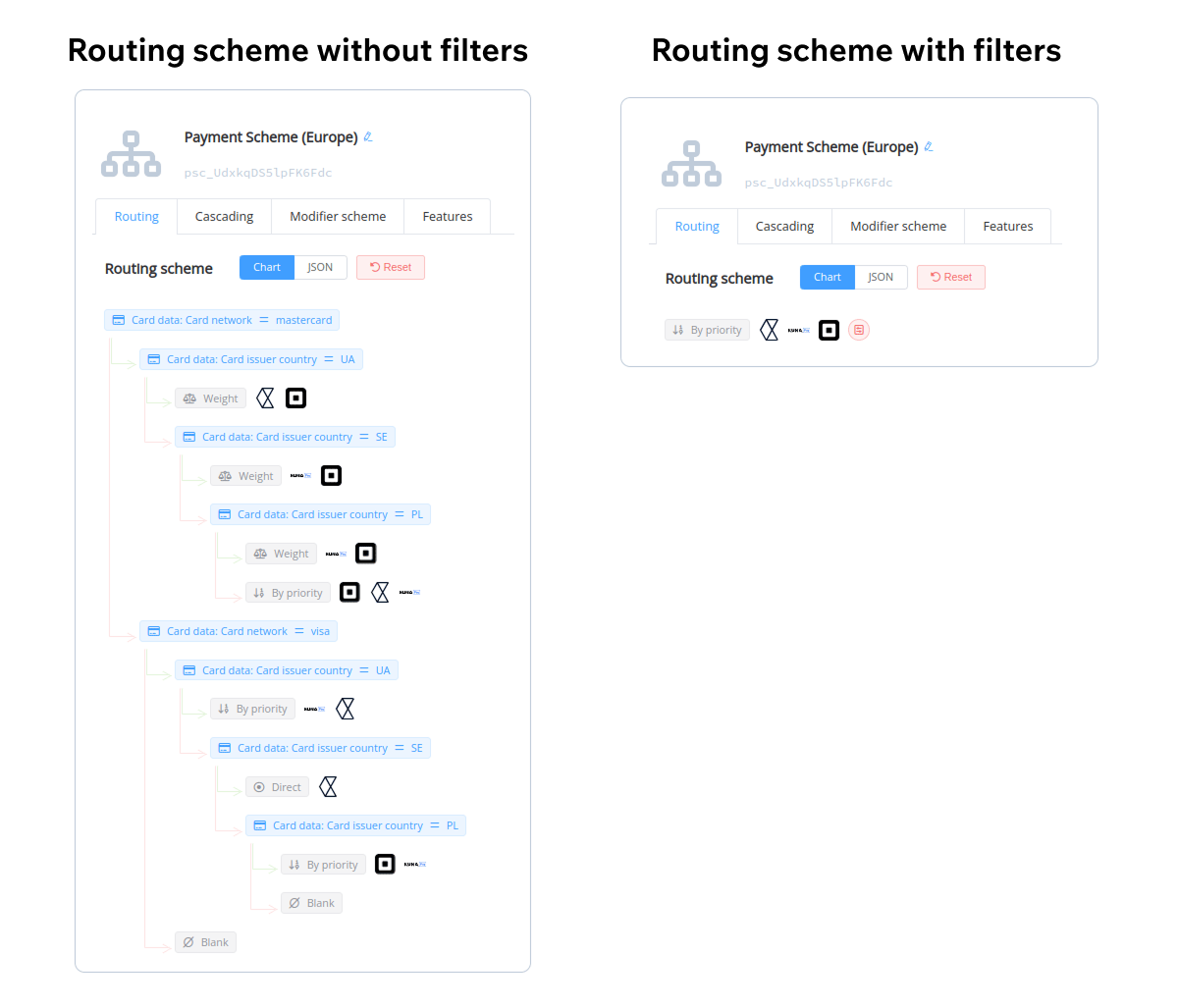Click the edit pencil beside Payment Scheme (Europe)
Image resolution: width=1178 pixels, height=1008 pixels.
click(368, 136)
